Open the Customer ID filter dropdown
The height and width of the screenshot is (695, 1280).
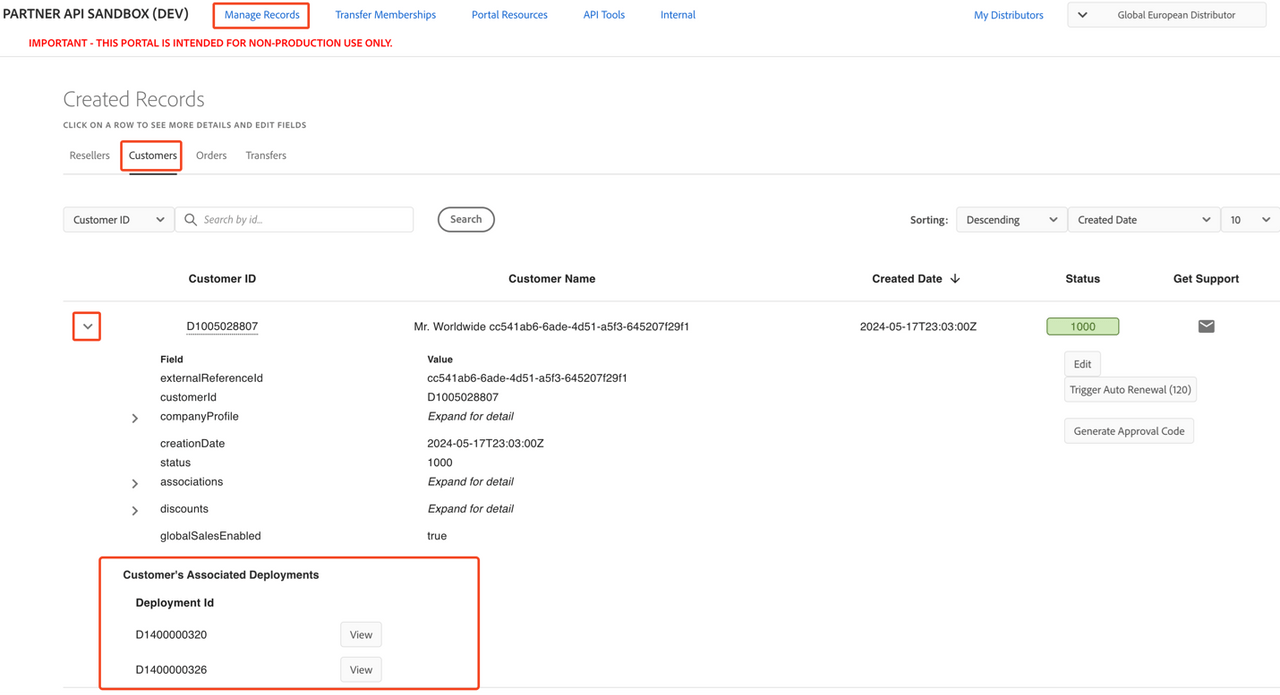[x=118, y=220]
